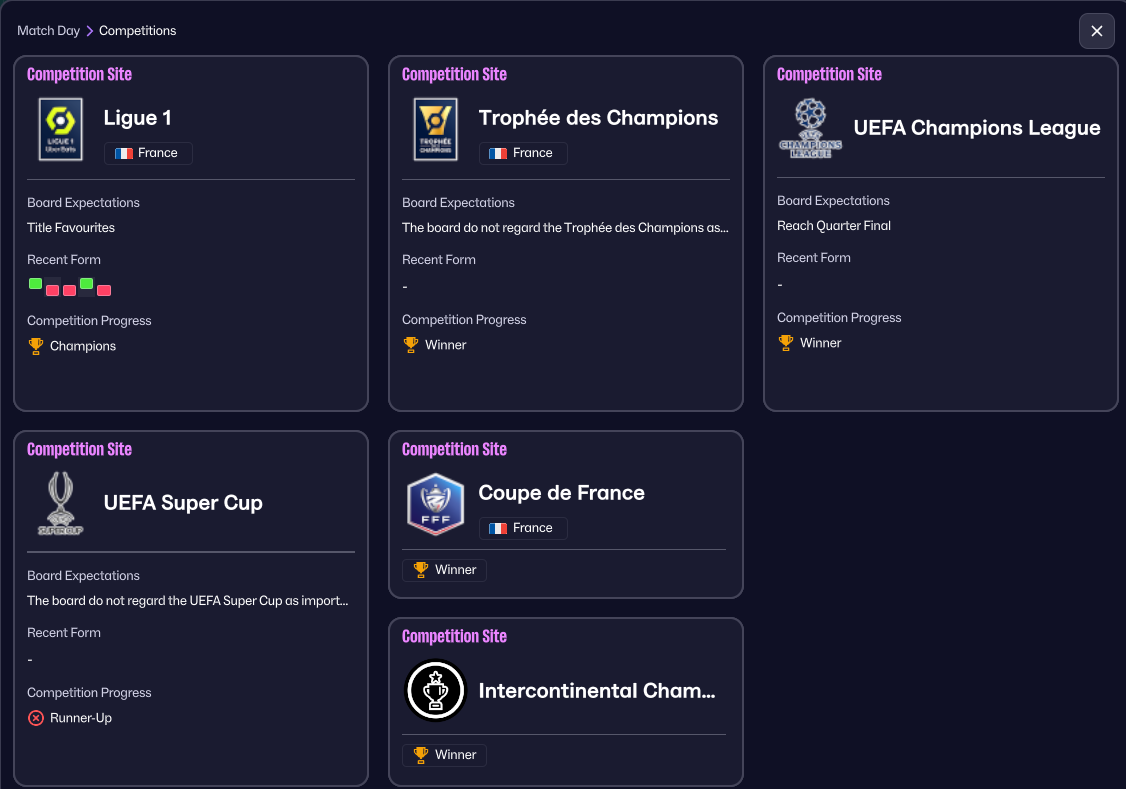Image resolution: width=1126 pixels, height=789 pixels.
Task: Click France tag under Trophée des Champions
Action: pos(523,153)
